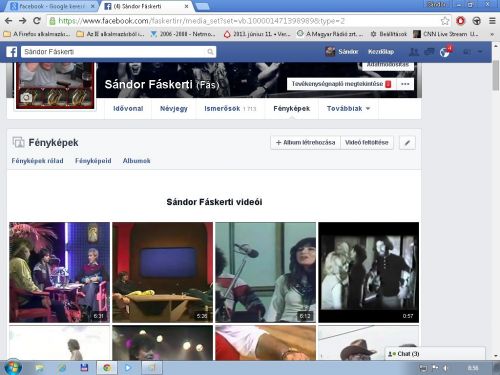Viewport: 500px width, 375px height.
Task: Open the media player taskbar icon
Action: (128, 368)
